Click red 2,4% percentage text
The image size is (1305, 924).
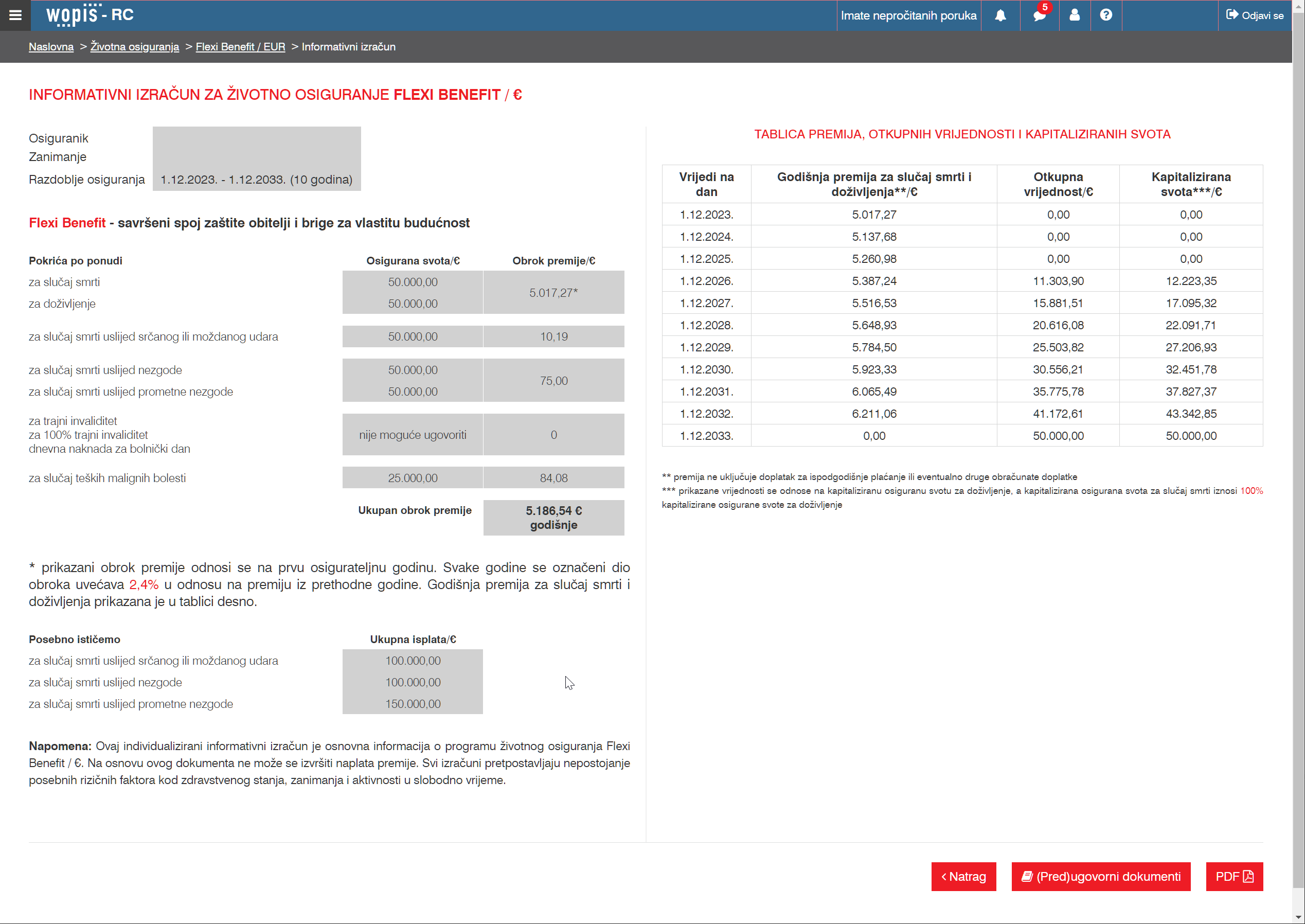click(144, 584)
